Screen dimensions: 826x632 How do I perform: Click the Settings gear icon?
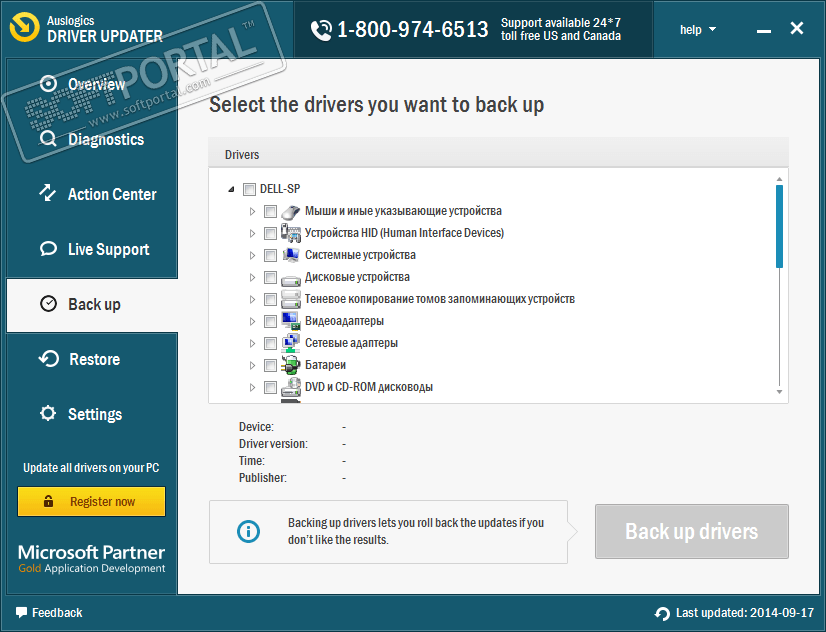[48, 413]
